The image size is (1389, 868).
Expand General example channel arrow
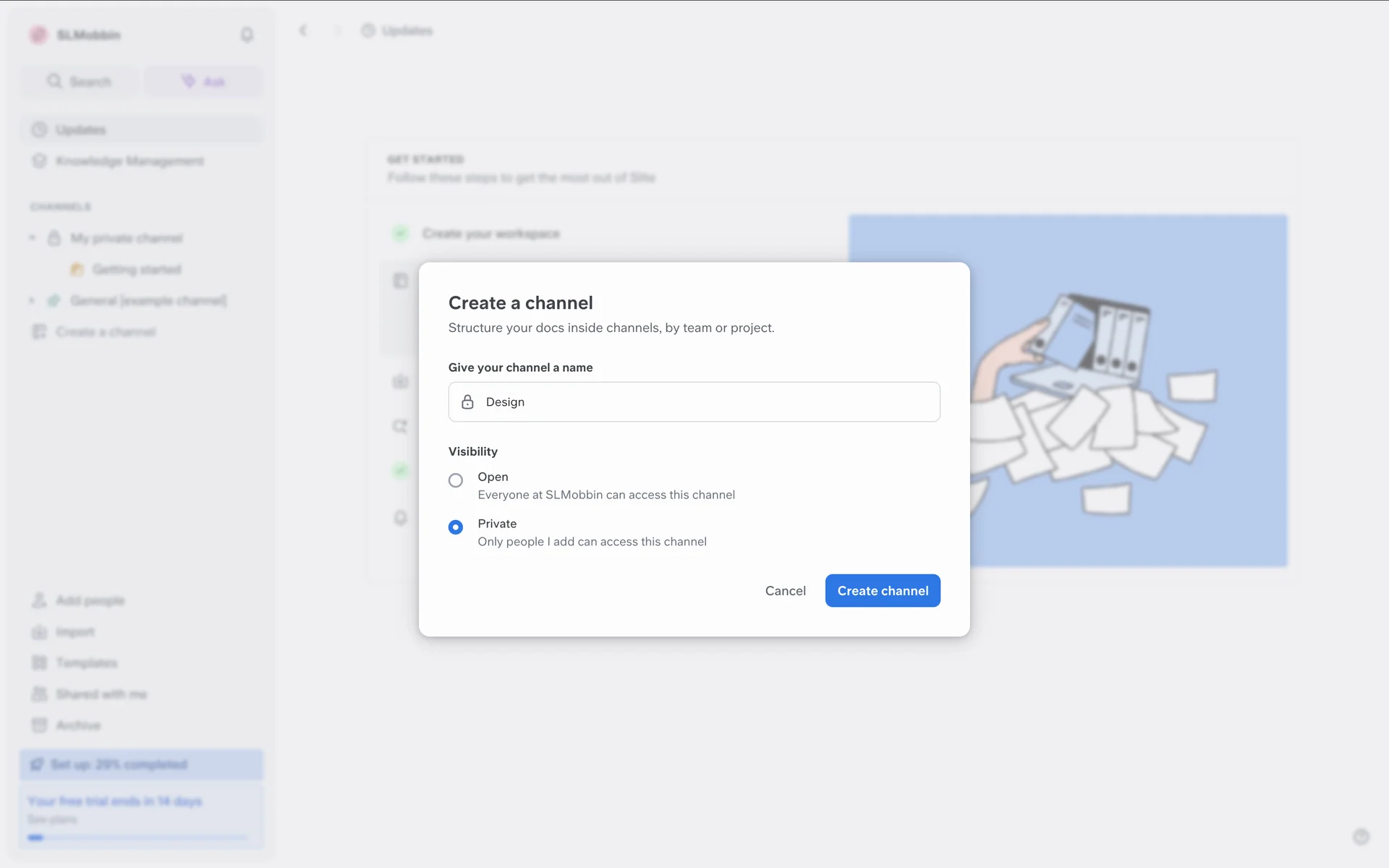(x=32, y=300)
